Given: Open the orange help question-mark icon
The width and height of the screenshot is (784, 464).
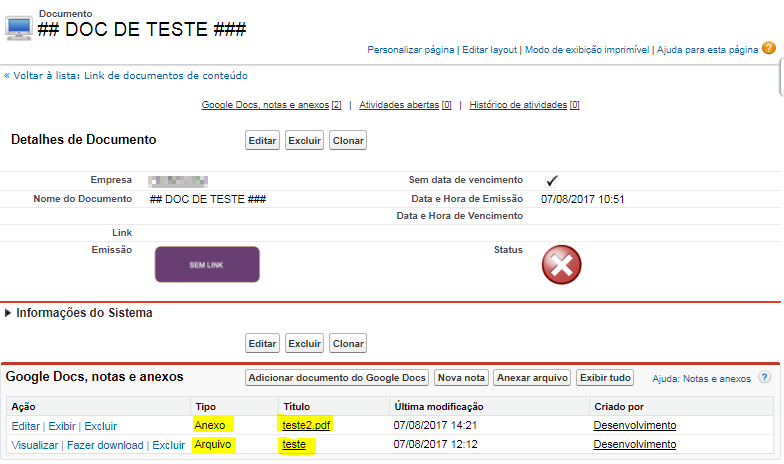Looking at the screenshot, I should point(768,48).
